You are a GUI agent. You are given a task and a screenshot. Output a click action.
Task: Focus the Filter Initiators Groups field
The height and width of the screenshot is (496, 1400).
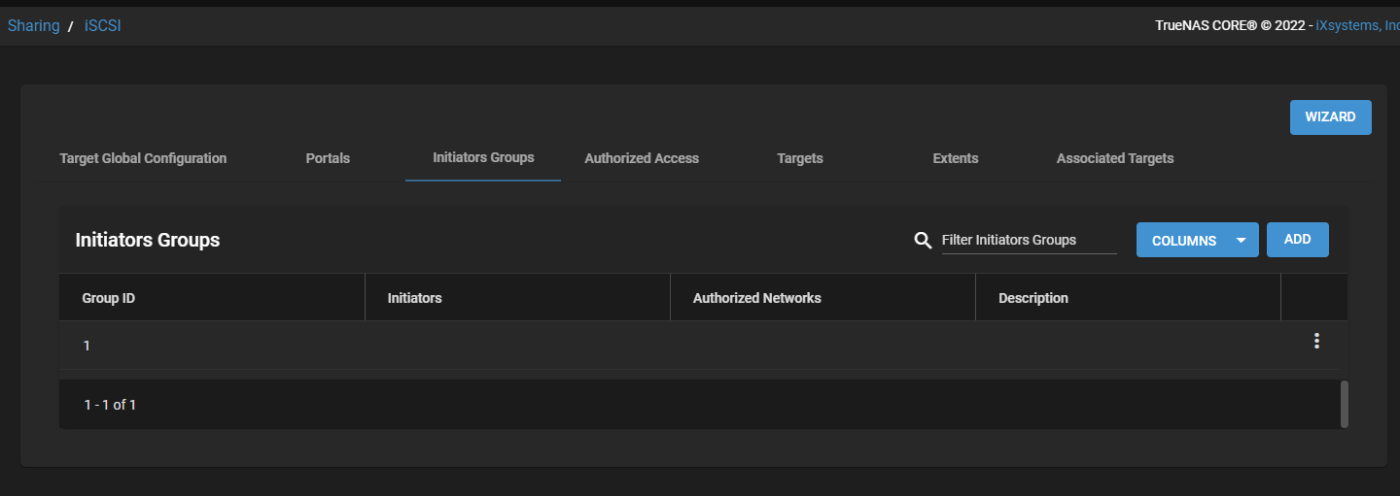click(x=1029, y=240)
